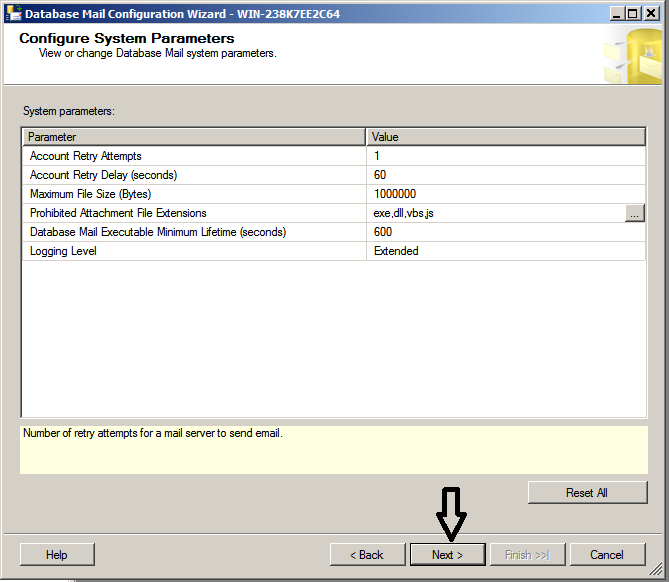669x582 pixels.
Task: Go back with the Back button
Action: [367, 554]
